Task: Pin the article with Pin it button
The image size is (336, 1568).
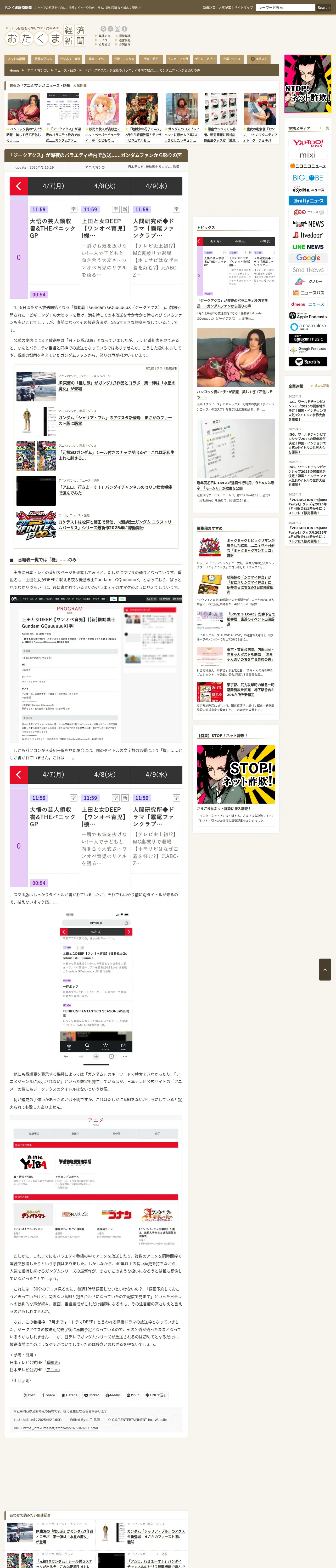Action: coord(133,1395)
